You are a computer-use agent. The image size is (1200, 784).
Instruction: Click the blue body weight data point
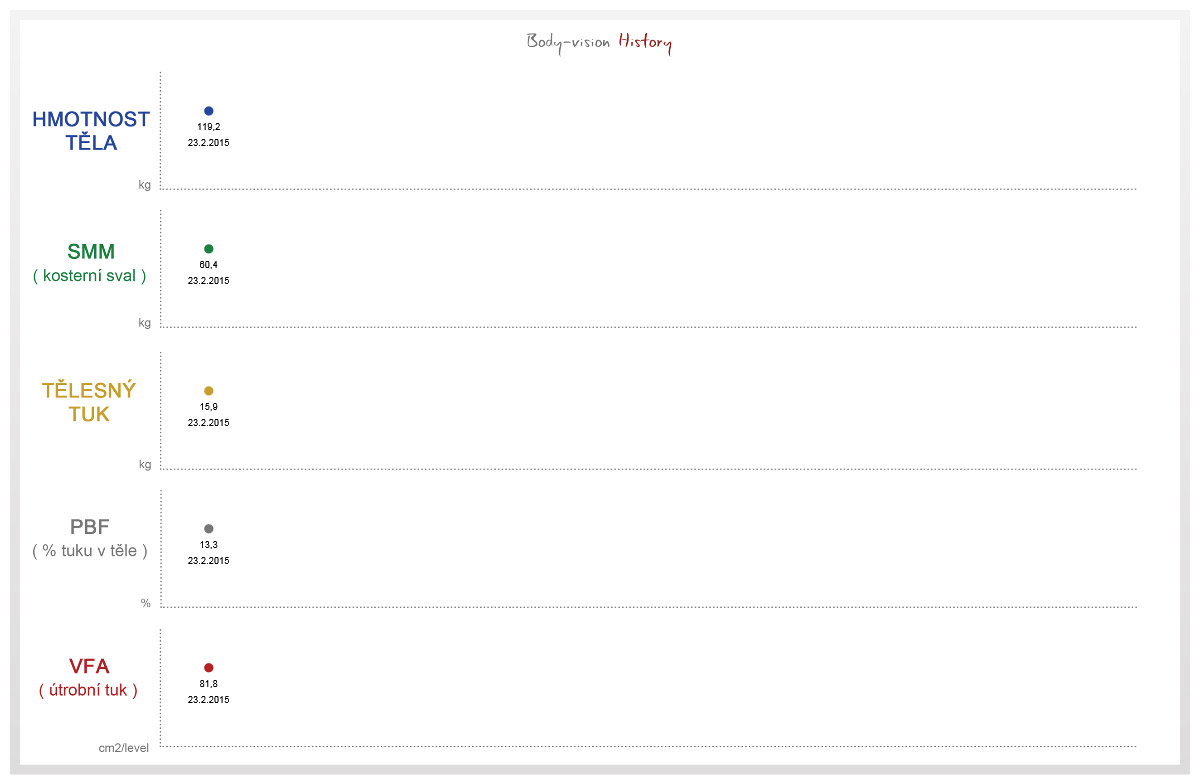[209, 111]
